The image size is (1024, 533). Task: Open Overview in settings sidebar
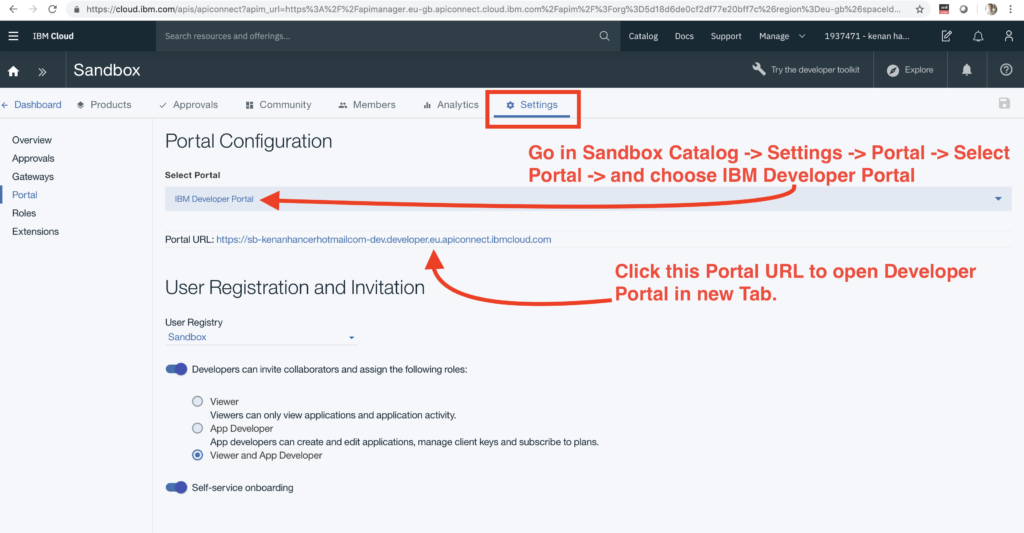point(31,140)
